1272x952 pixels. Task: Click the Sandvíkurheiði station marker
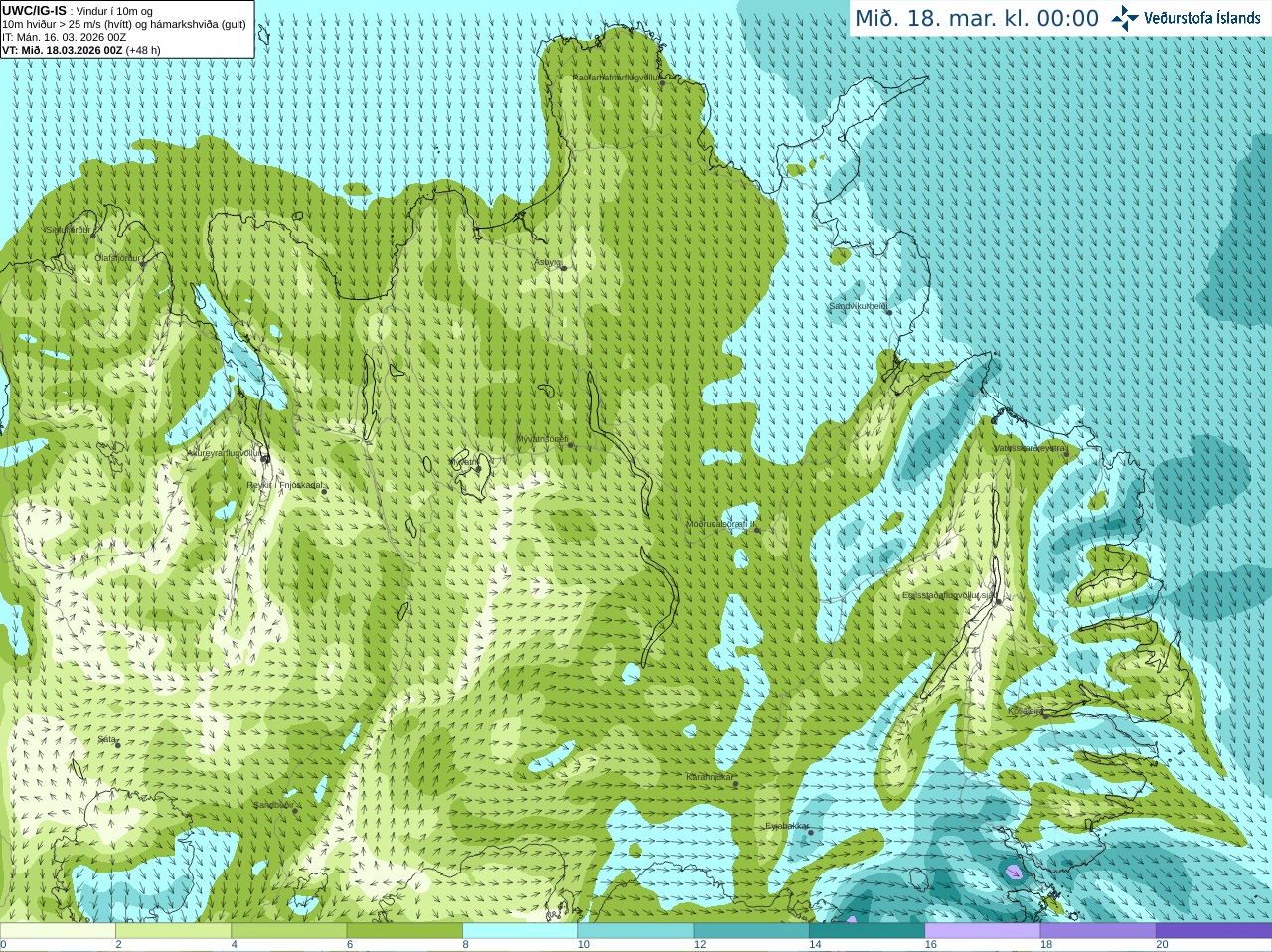(x=889, y=313)
